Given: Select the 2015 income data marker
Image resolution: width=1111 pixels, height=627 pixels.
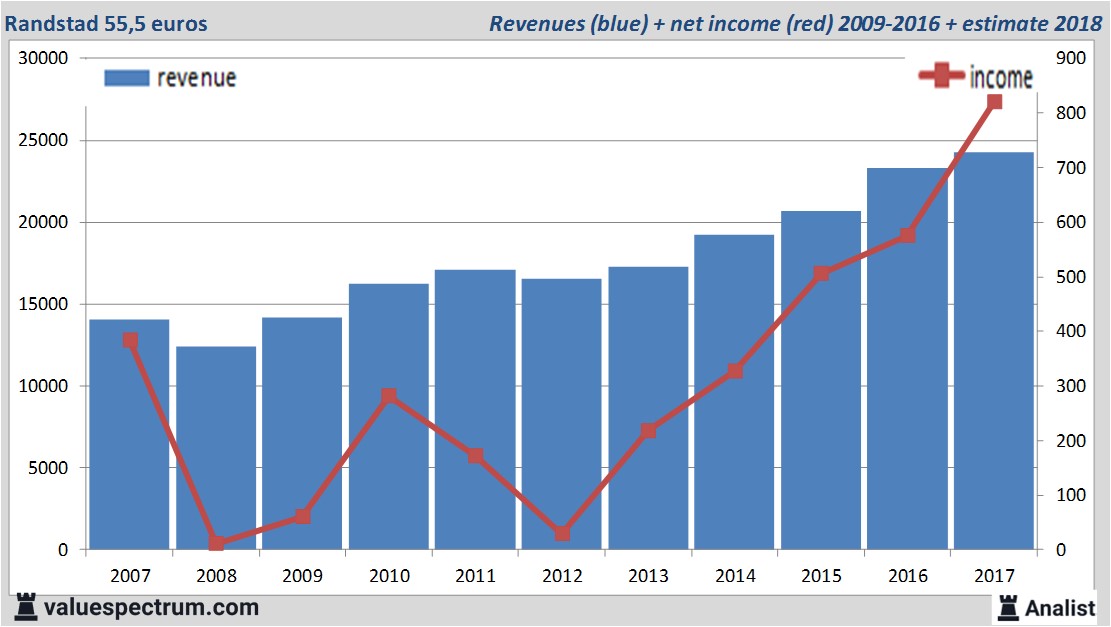Looking at the screenshot, I should [x=821, y=274].
